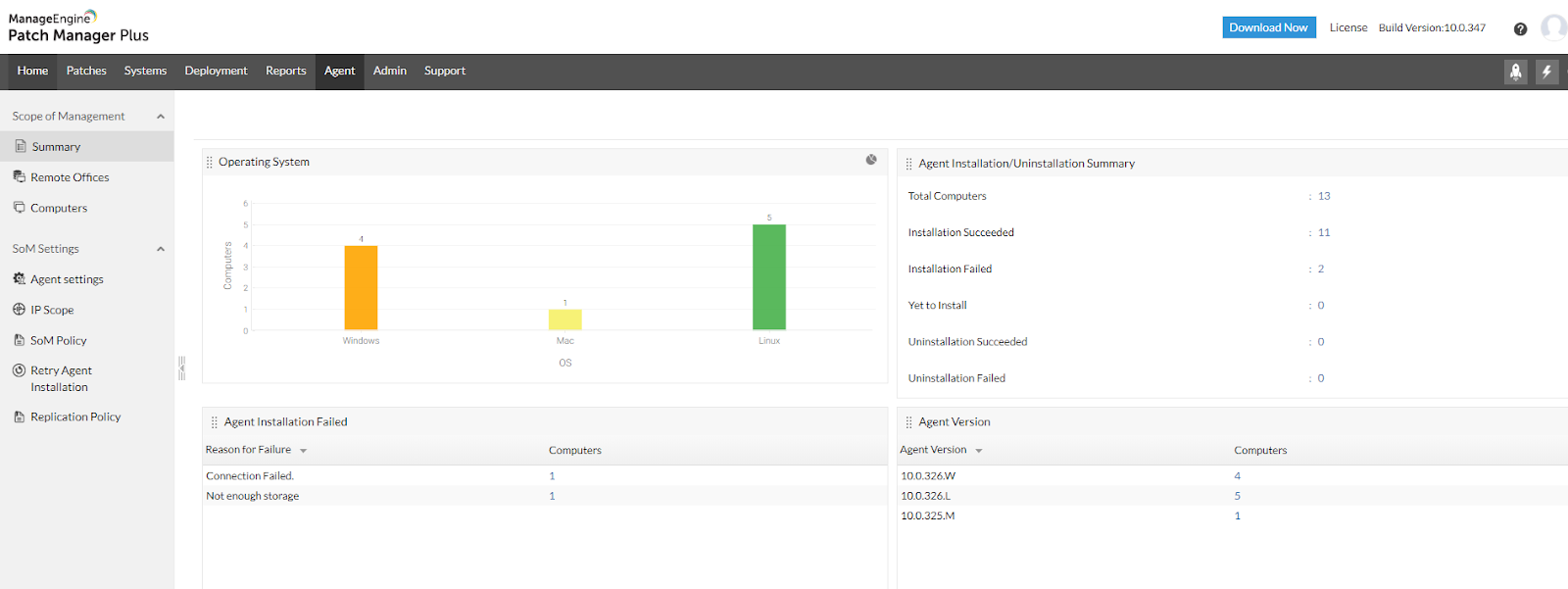Open the lightning bolt quick actions icon
The height and width of the screenshot is (589, 1568).
point(1546,72)
